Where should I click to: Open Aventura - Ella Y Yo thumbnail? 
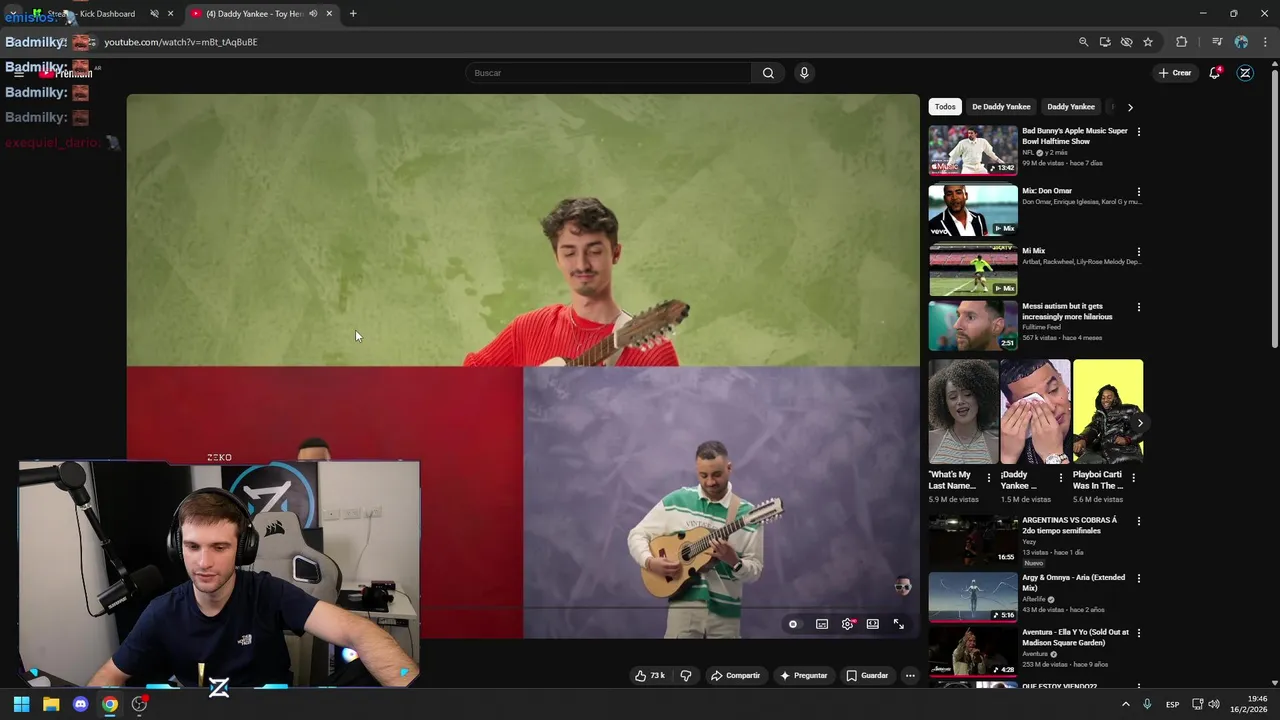973,652
